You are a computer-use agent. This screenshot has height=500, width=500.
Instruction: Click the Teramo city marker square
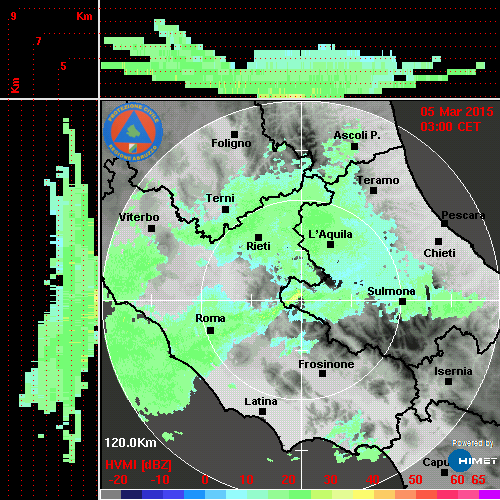(374, 191)
